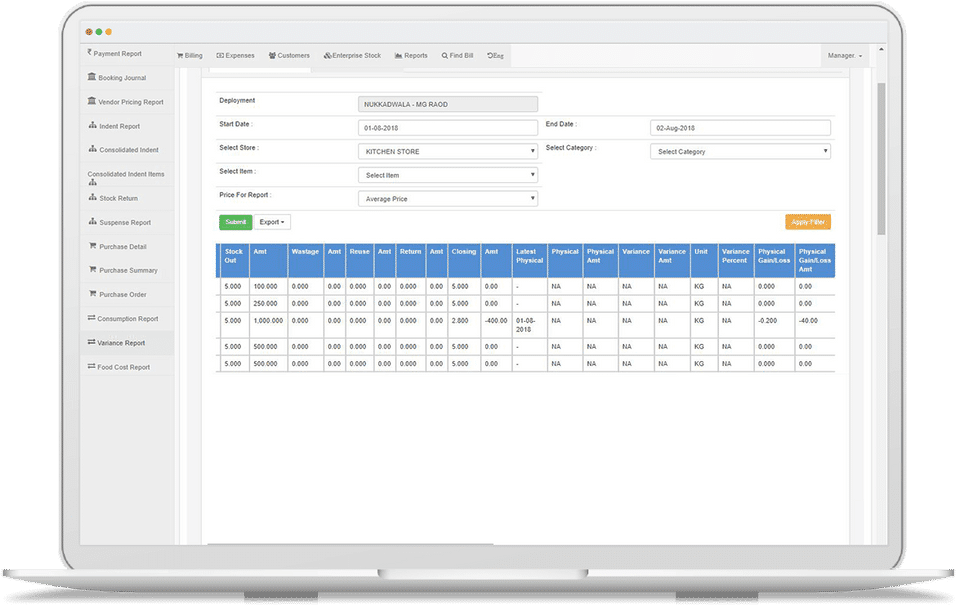
Task: Click the cart icon beside Purchase Order
Action: coord(92,294)
